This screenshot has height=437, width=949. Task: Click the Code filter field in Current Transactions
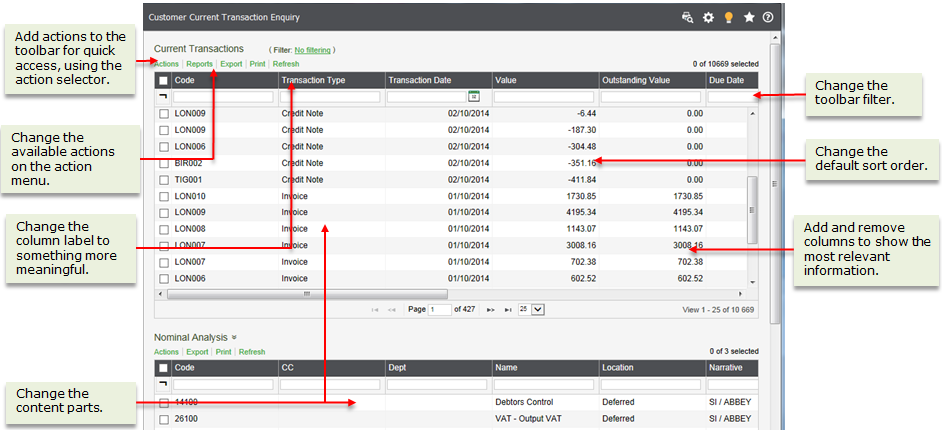click(x=223, y=97)
